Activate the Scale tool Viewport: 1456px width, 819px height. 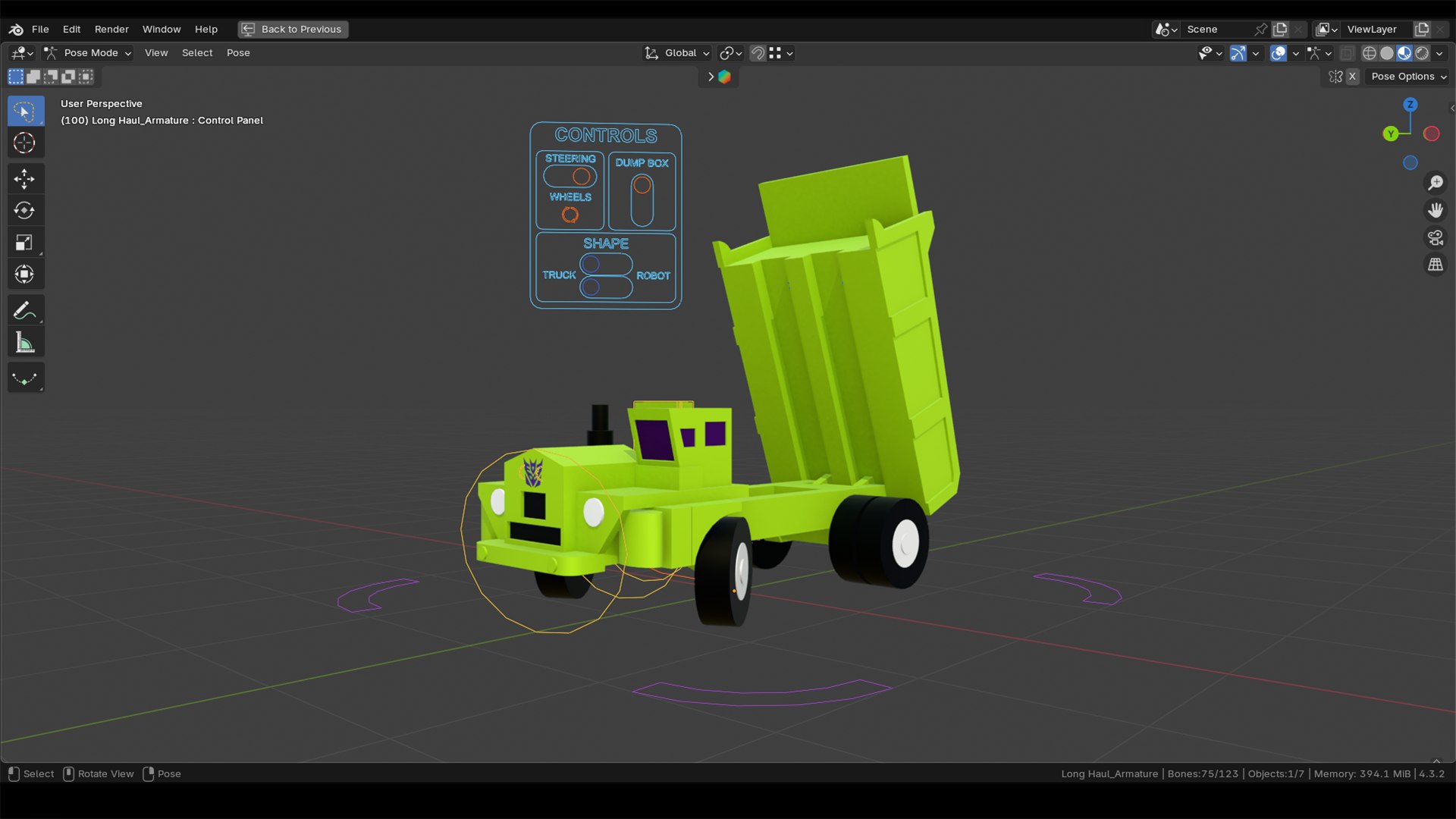pyautogui.click(x=25, y=242)
